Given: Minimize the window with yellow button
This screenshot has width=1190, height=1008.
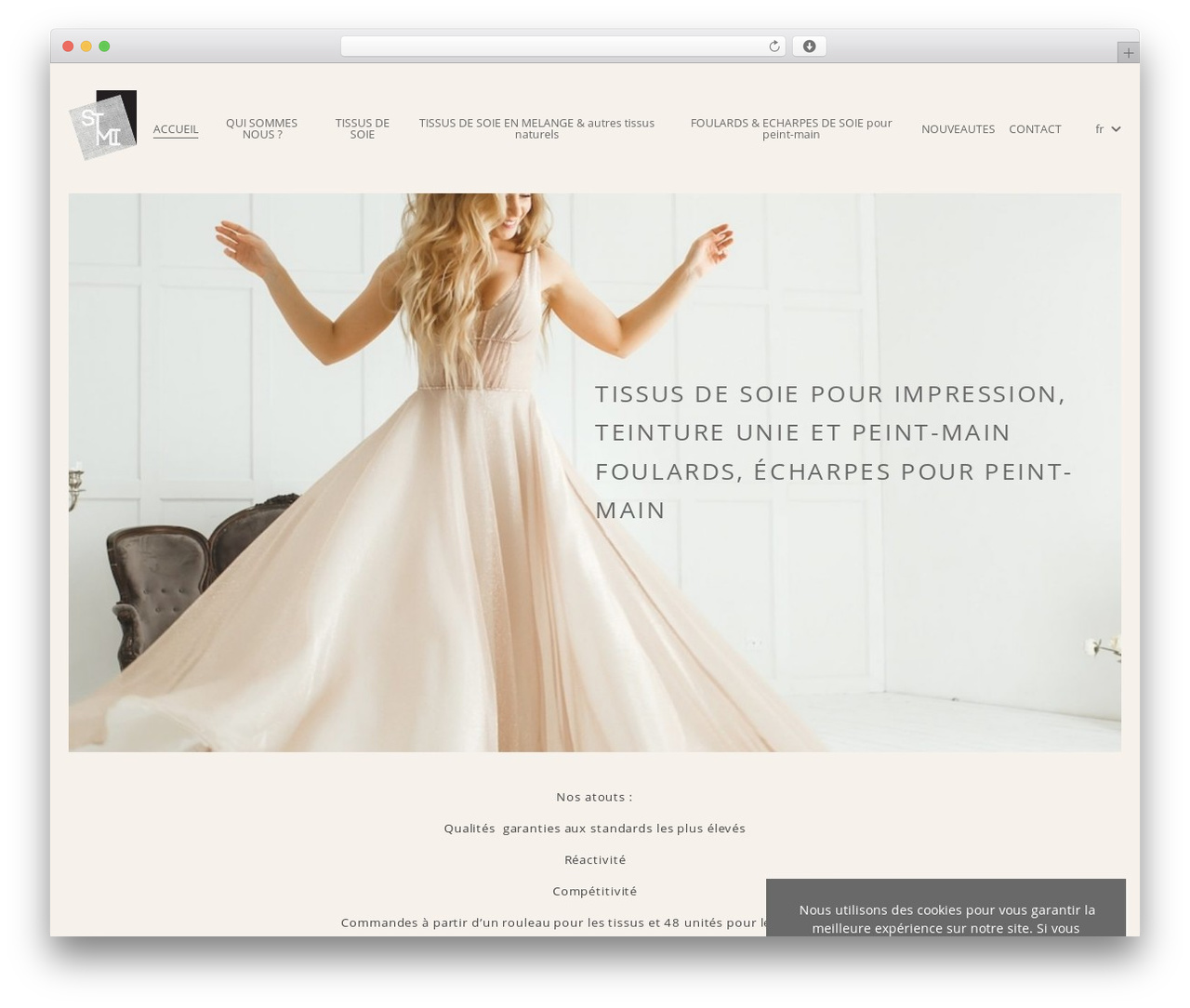Looking at the screenshot, I should coord(86,46).
